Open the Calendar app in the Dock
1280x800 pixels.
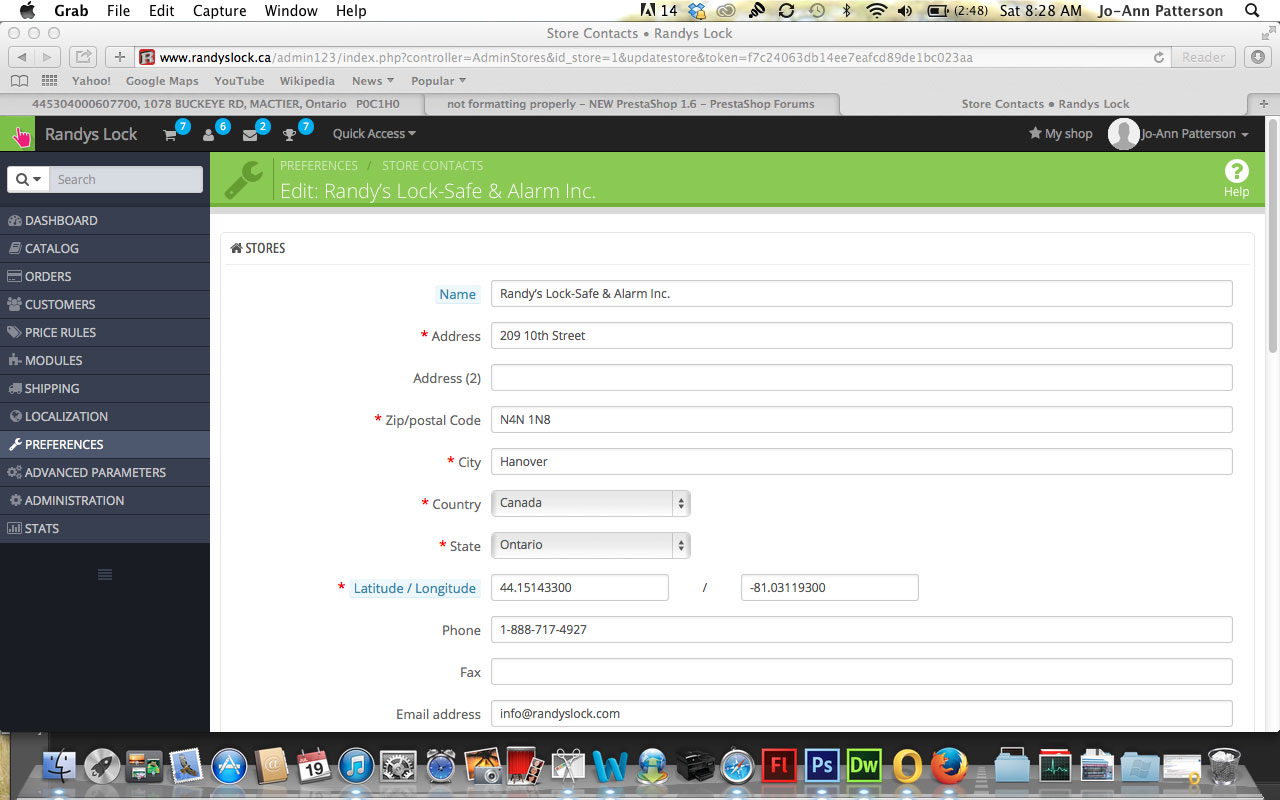(313, 766)
